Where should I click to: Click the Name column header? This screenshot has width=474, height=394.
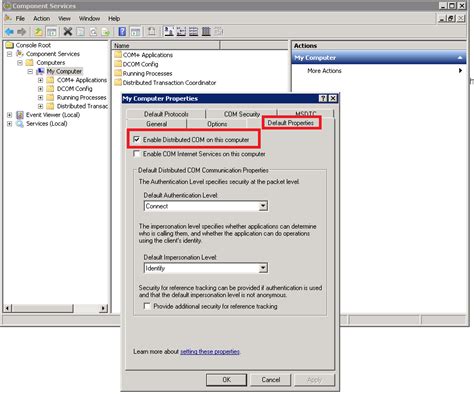click(166, 45)
